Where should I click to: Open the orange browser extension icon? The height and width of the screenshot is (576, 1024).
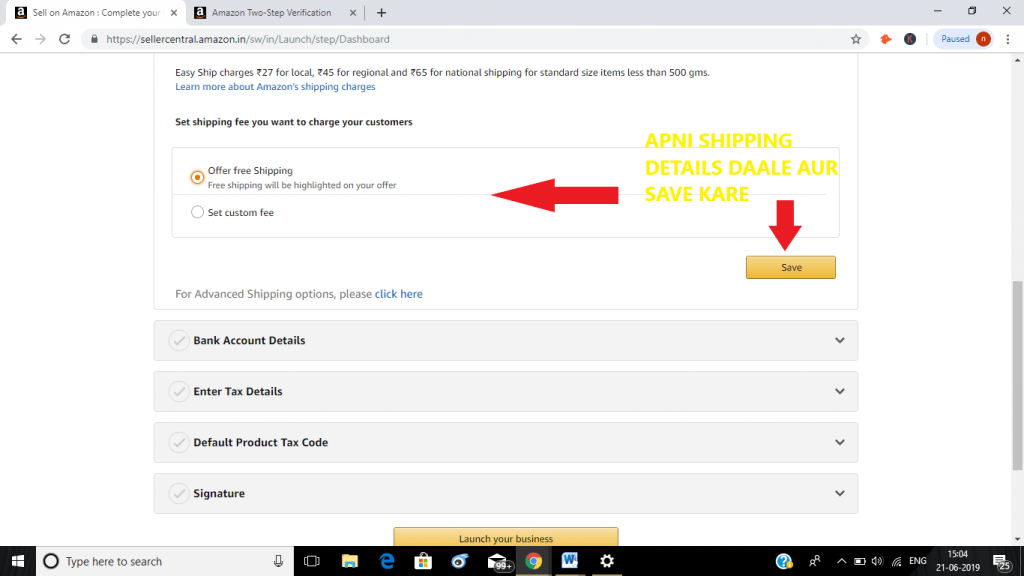[886, 39]
